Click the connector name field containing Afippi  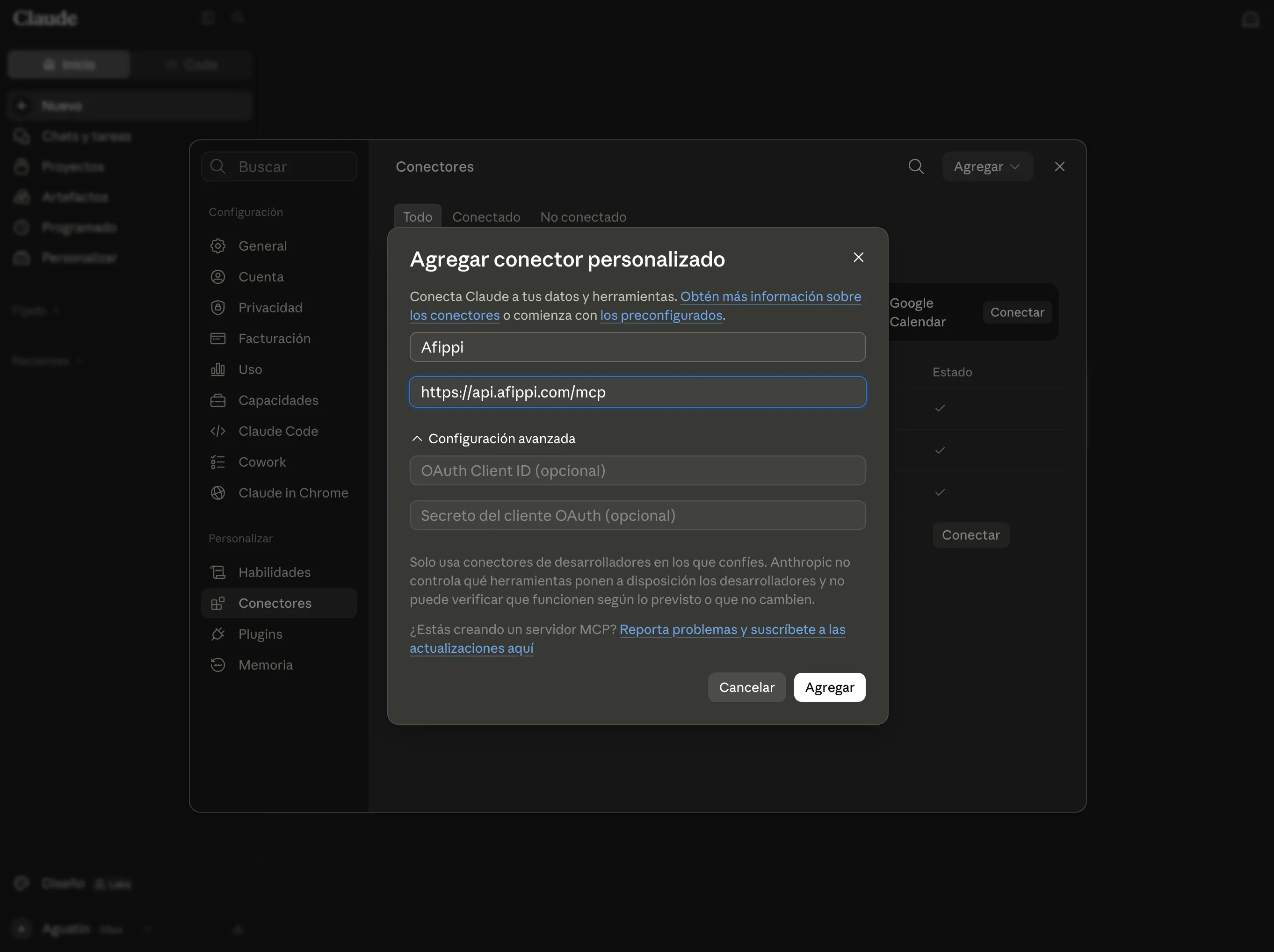[x=637, y=347]
